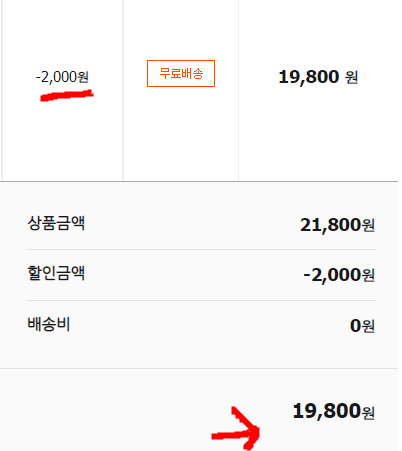Click the 원 unit after the final total
Screen dimensions: 402x451
(x=368, y=413)
